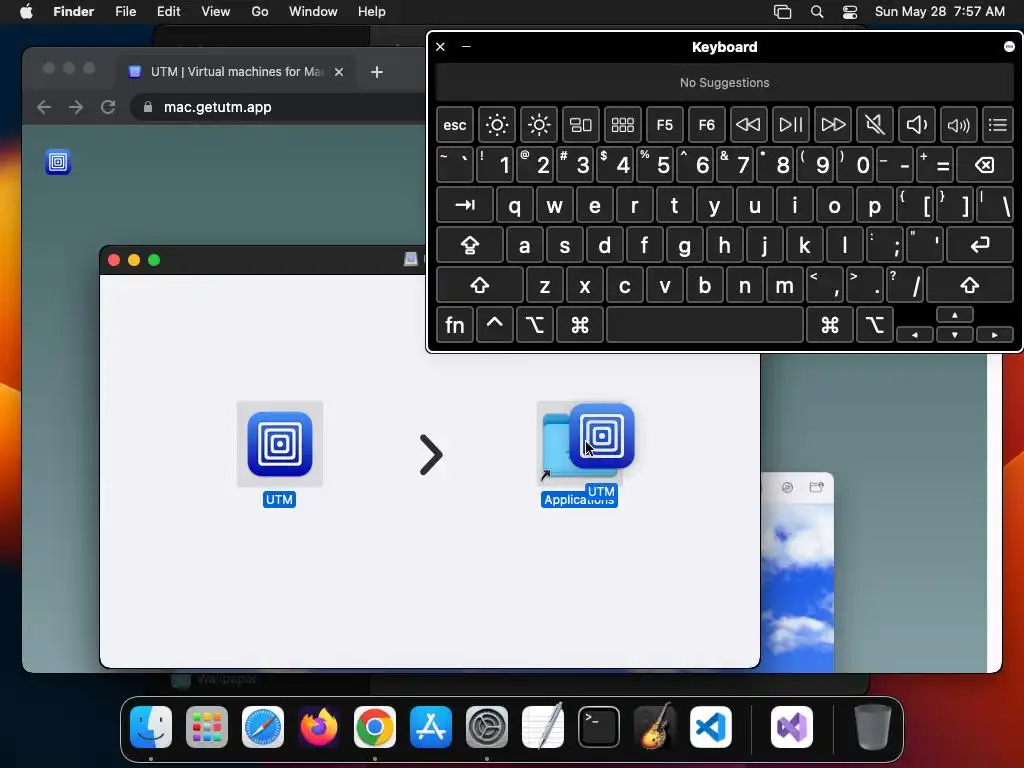The width and height of the screenshot is (1024, 768).
Task: Tap the down arrow key
Action: point(955,334)
